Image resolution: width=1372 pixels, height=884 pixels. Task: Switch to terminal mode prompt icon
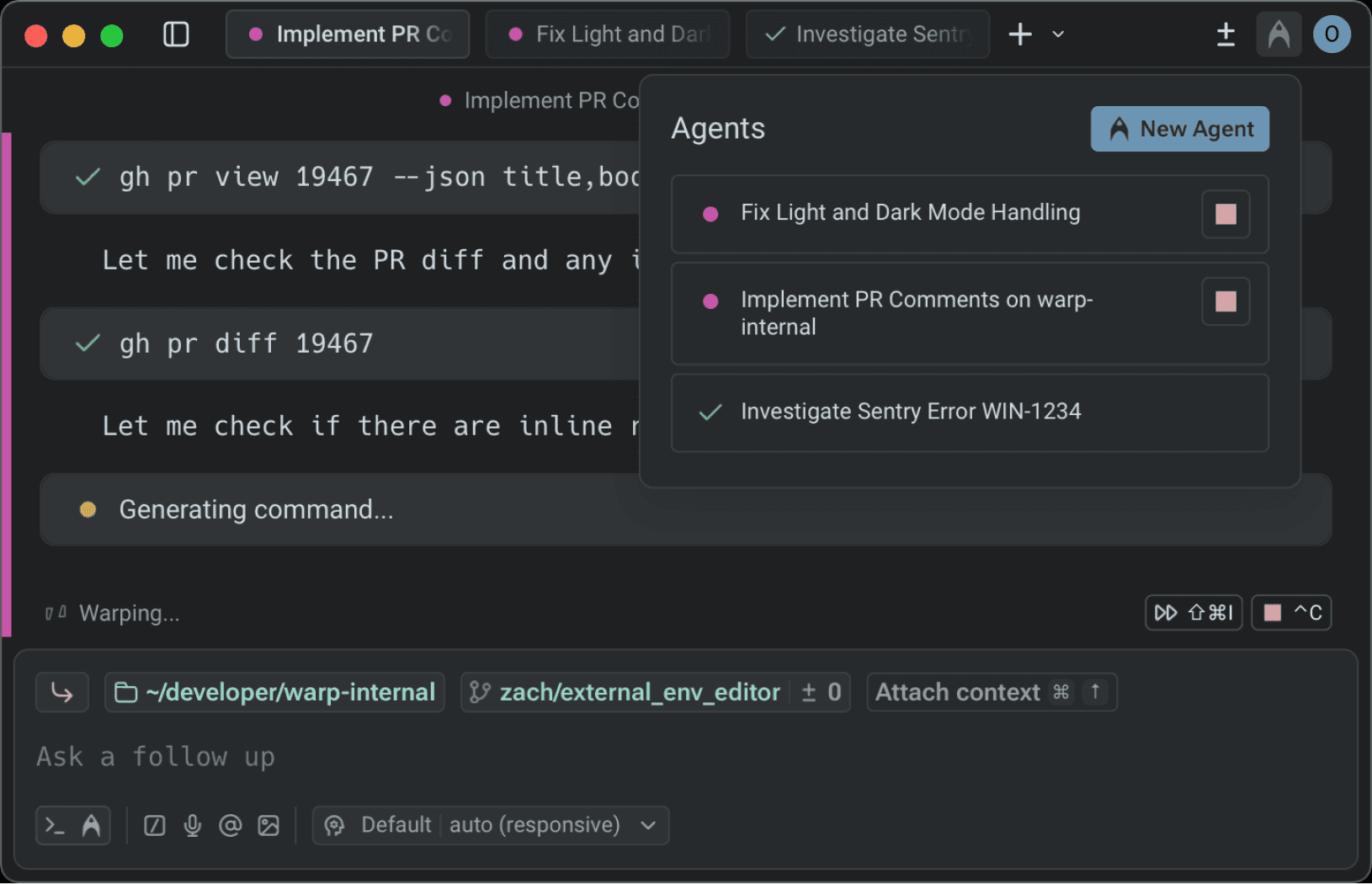(x=55, y=826)
